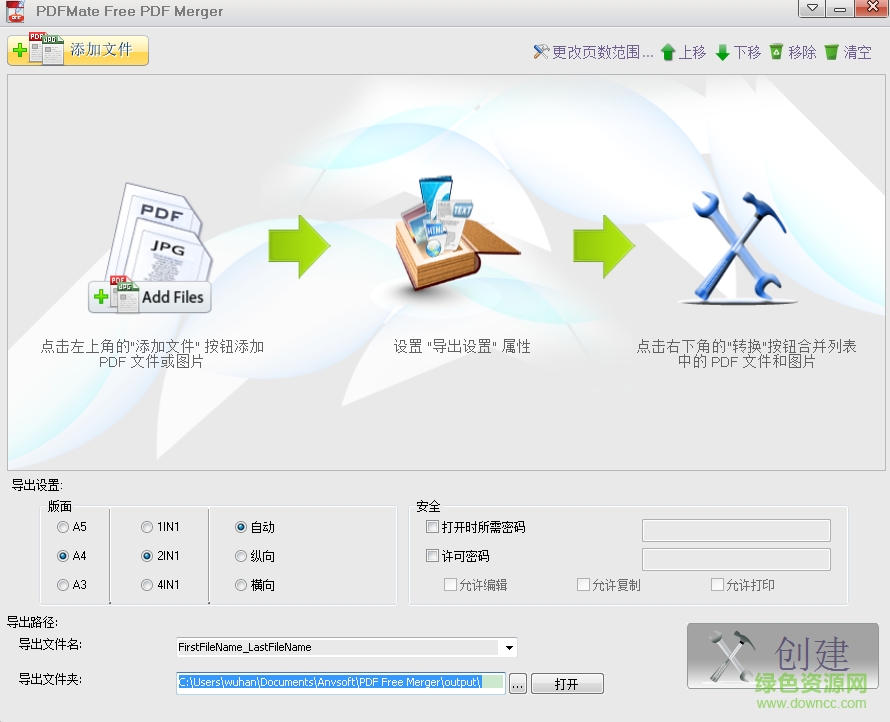This screenshot has height=722, width=890.
Task: Clear the file list via 清空 icon
Action: tap(849, 52)
